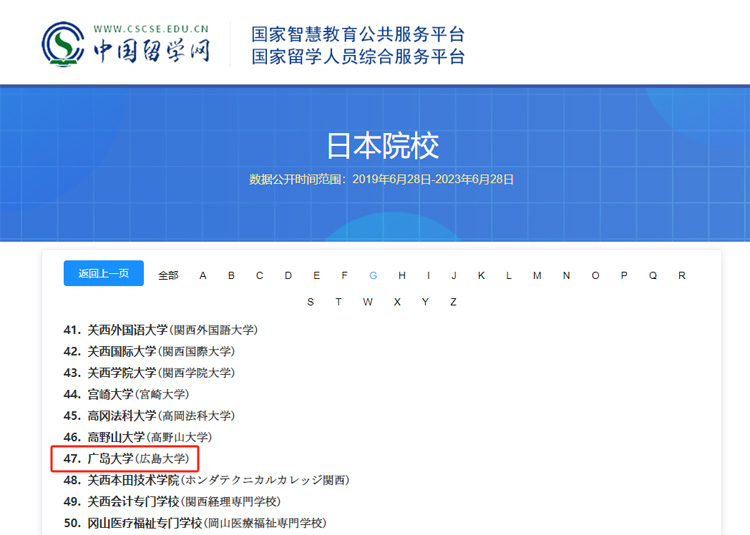Filter schools by letter B
Image resolution: width=750 pixels, height=535 pixels.
point(231,275)
